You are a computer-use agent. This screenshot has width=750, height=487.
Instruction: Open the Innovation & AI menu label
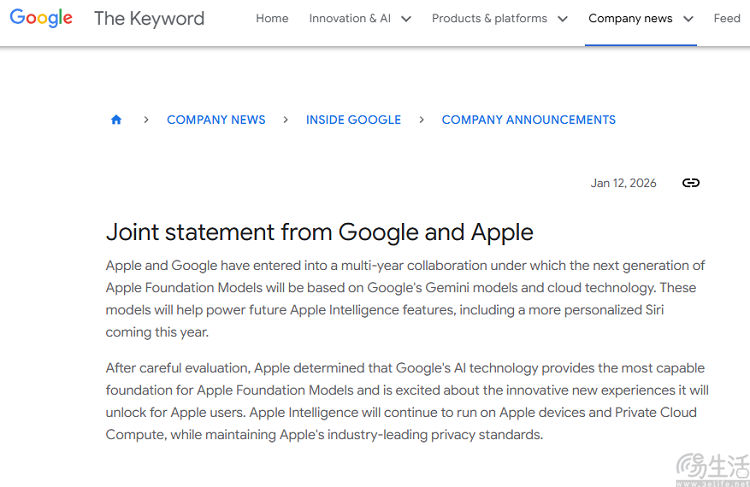(x=350, y=18)
